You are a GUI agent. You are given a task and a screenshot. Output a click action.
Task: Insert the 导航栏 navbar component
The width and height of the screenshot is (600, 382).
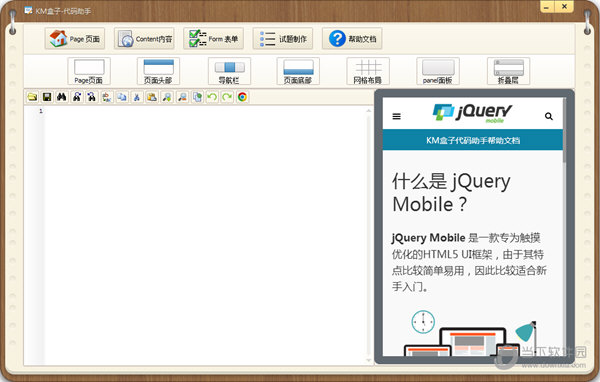(x=229, y=71)
